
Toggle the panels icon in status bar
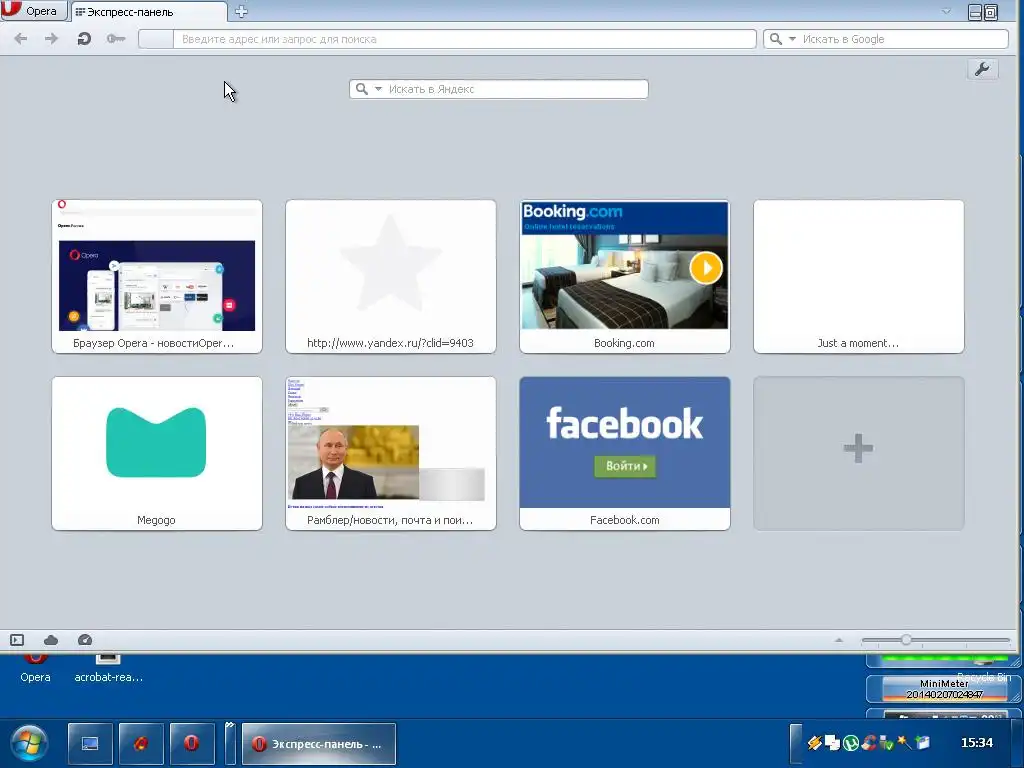tap(17, 640)
